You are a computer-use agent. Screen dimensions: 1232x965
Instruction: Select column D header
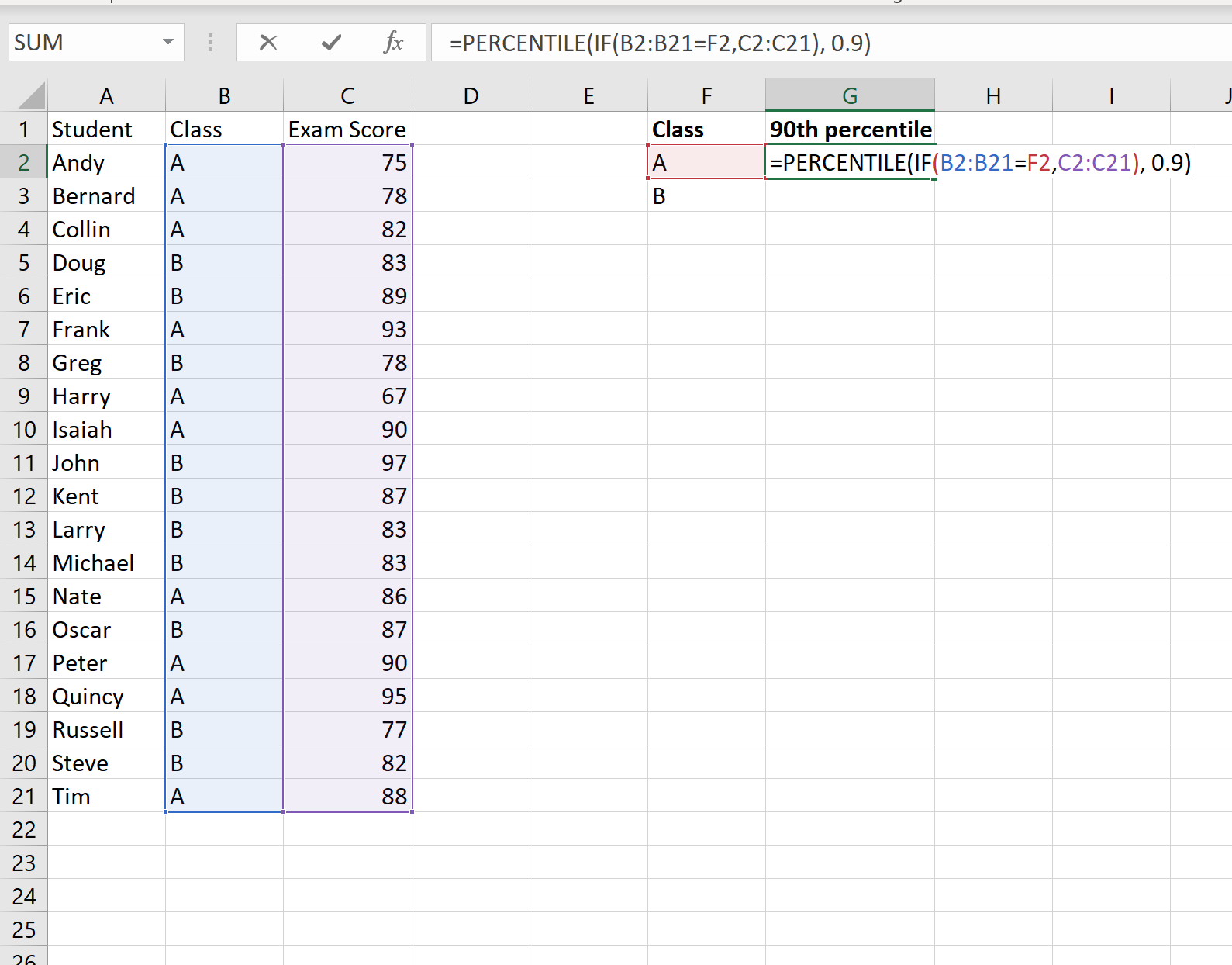pos(471,95)
